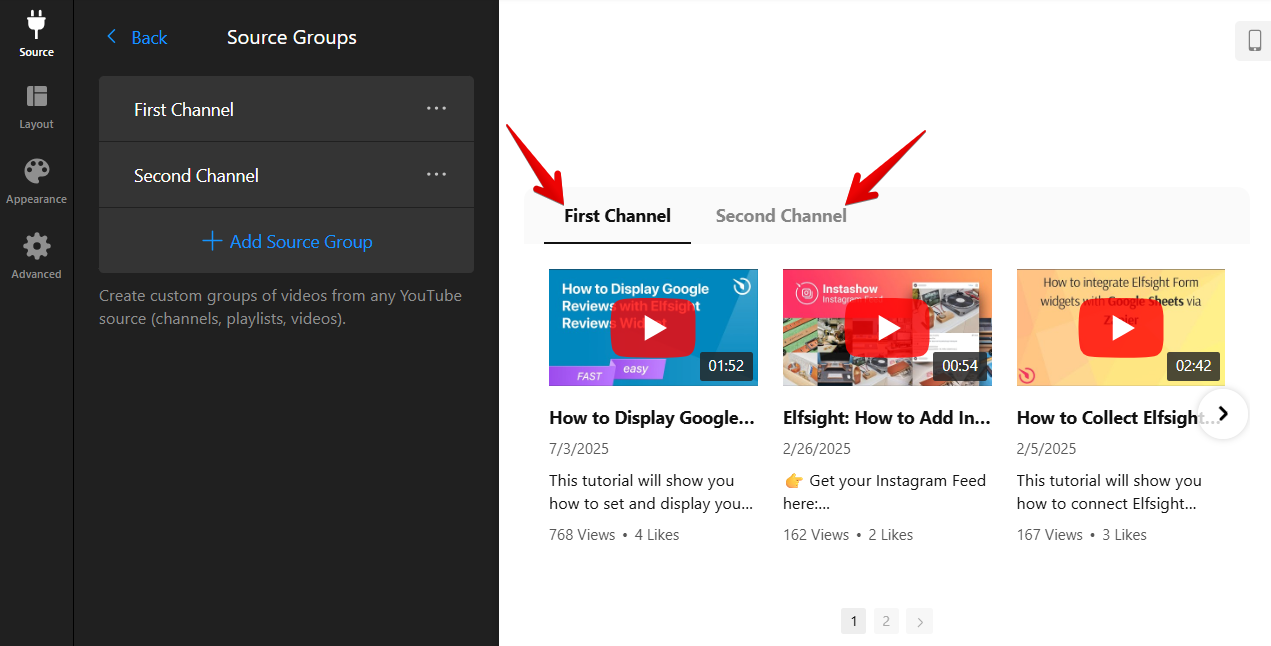Open options menu for First Channel group
The image size is (1271, 646).
click(x=437, y=108)
